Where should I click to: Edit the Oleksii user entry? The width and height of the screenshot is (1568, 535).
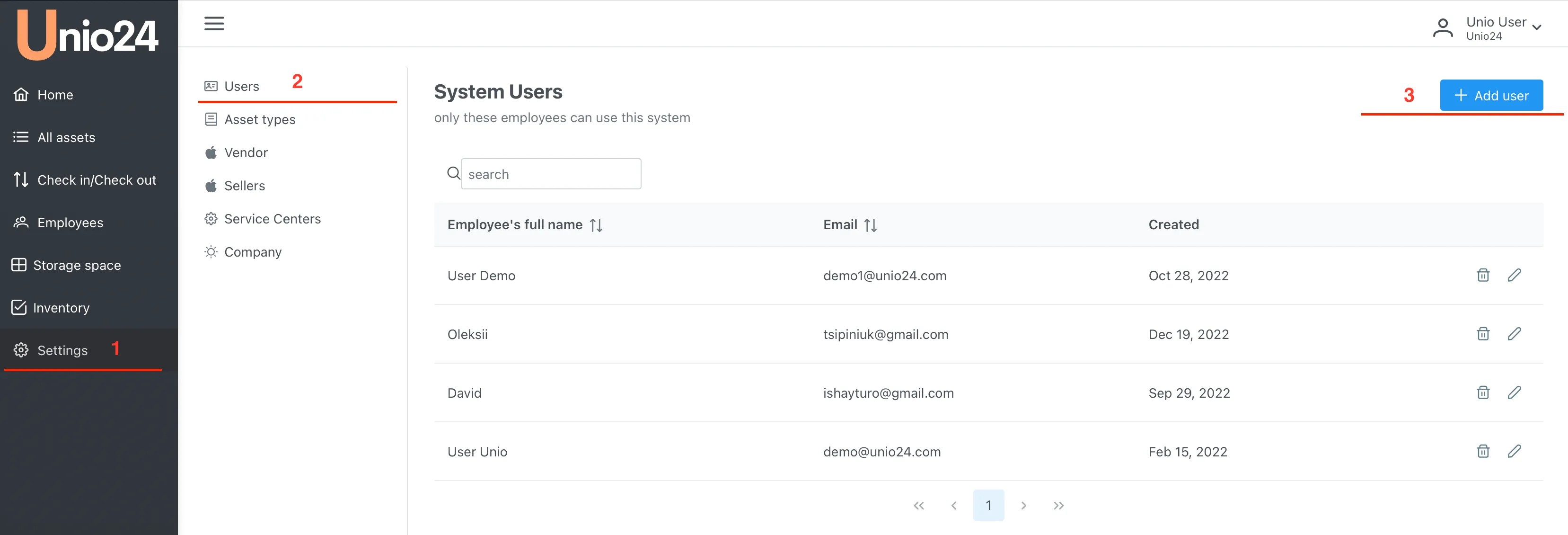click(1514, 334)
